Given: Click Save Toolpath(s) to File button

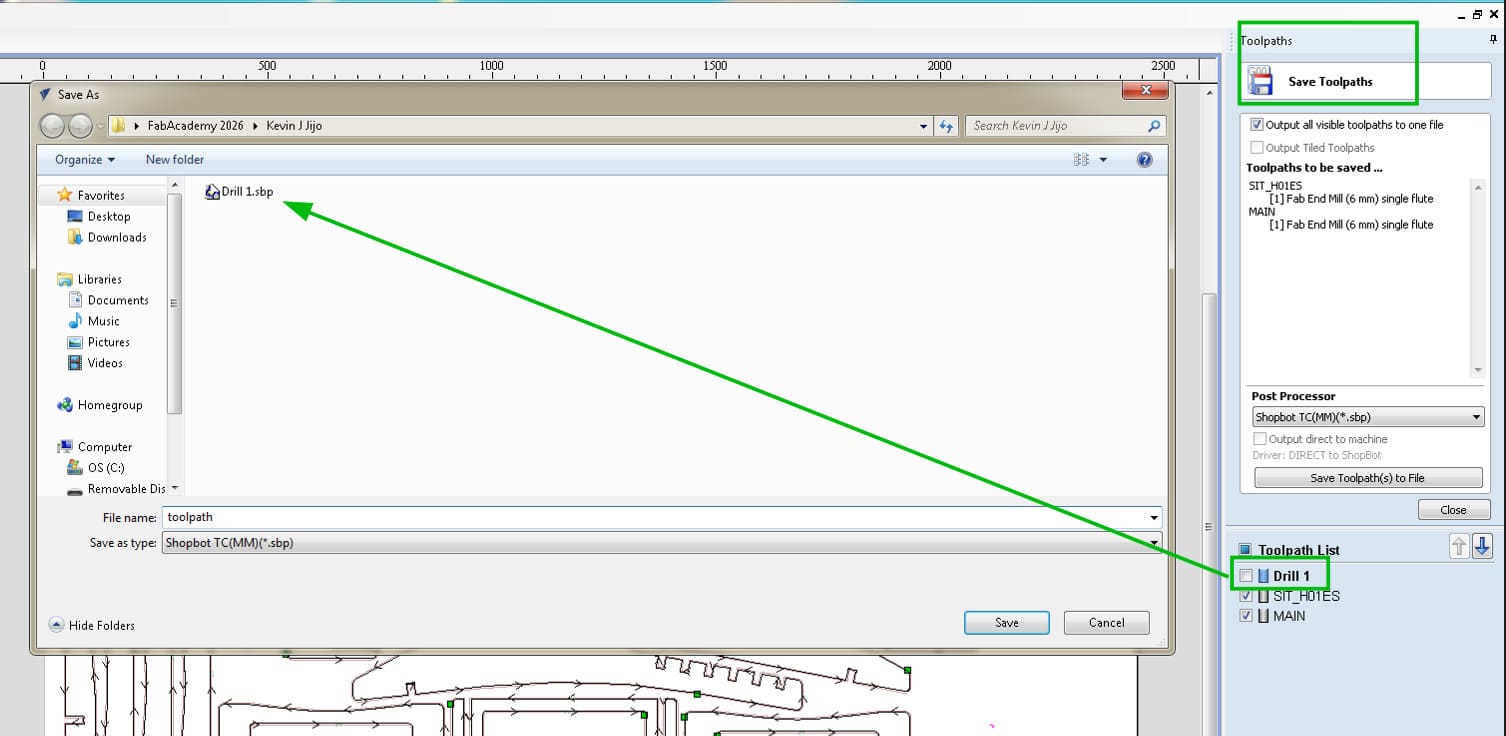Looking at the screenshot, I should coord(1368,478).
